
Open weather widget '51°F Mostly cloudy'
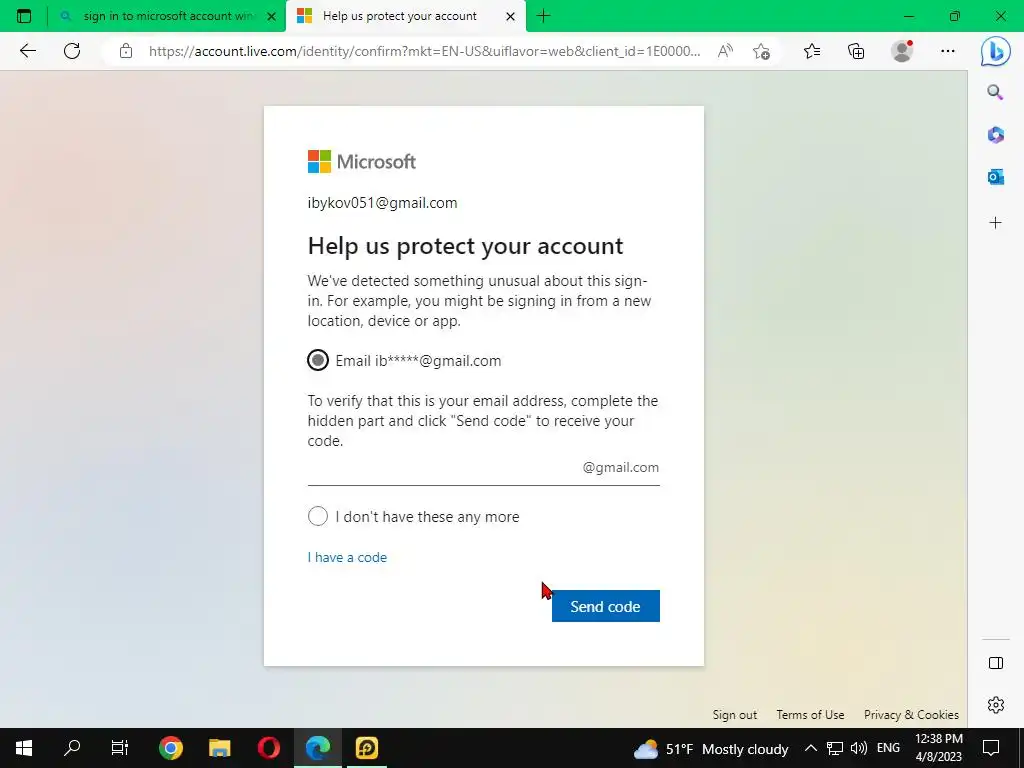tap(711, 749)
